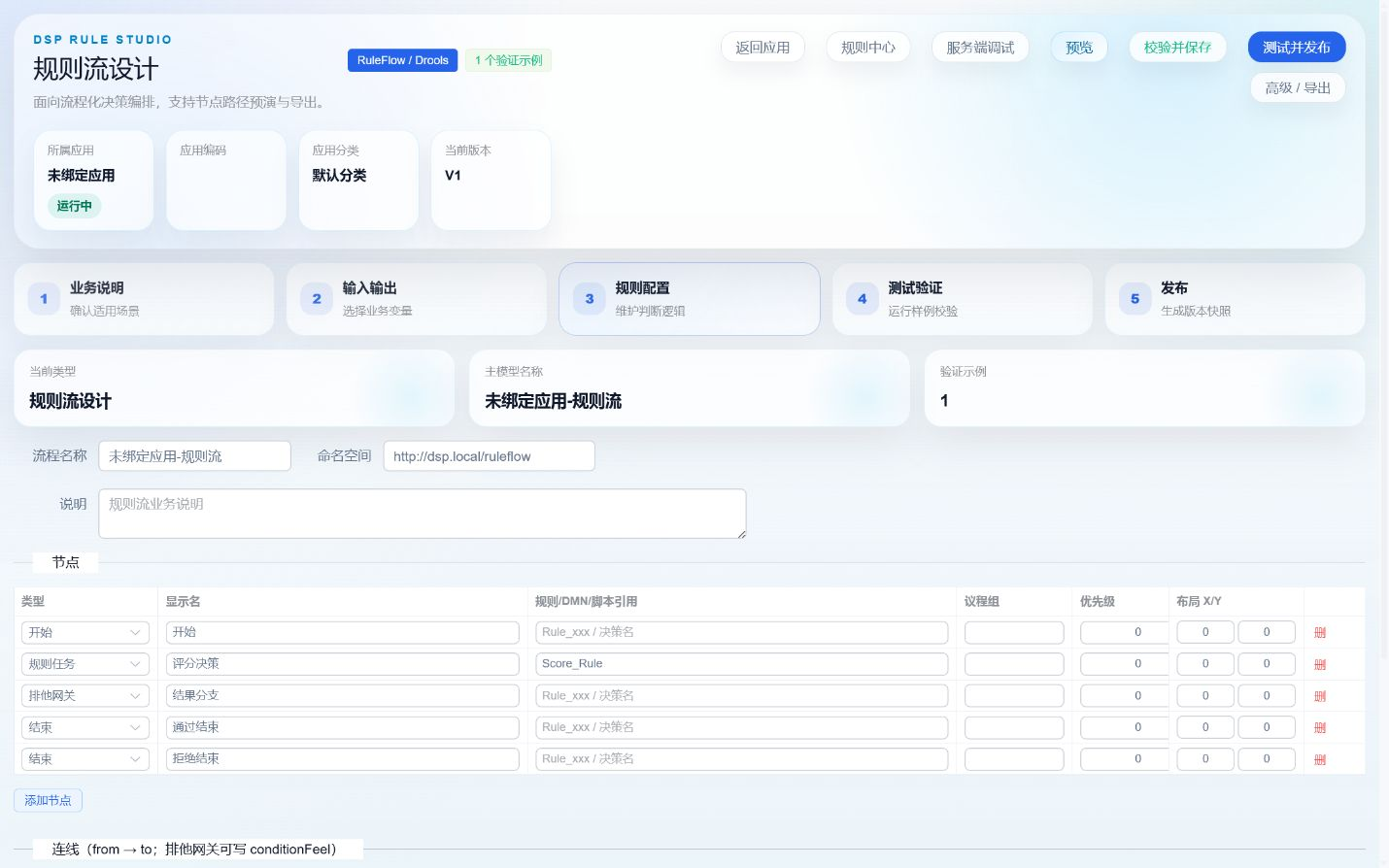Click the step 5 发布 number badge
The height and width of the screenshot is (868, 1389).
click(1135, 299)
